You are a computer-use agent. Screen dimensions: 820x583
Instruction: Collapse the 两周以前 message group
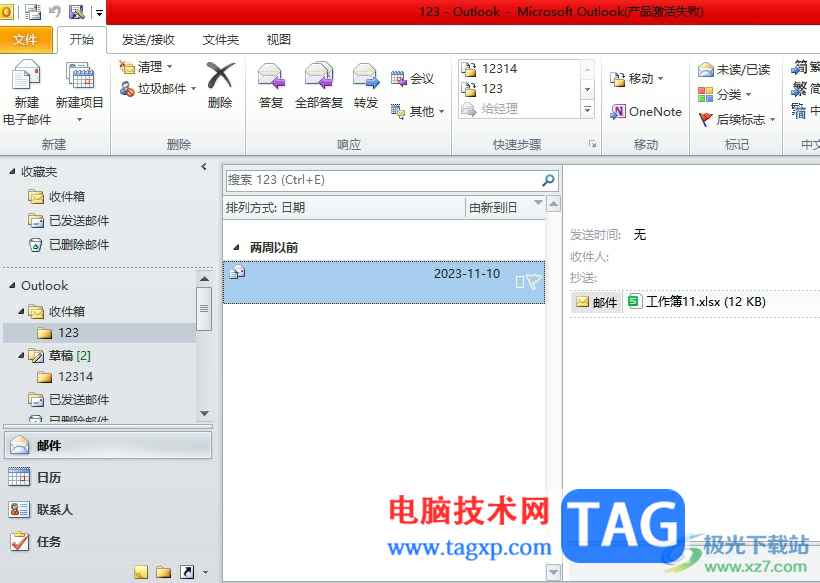tap(236, 247)
